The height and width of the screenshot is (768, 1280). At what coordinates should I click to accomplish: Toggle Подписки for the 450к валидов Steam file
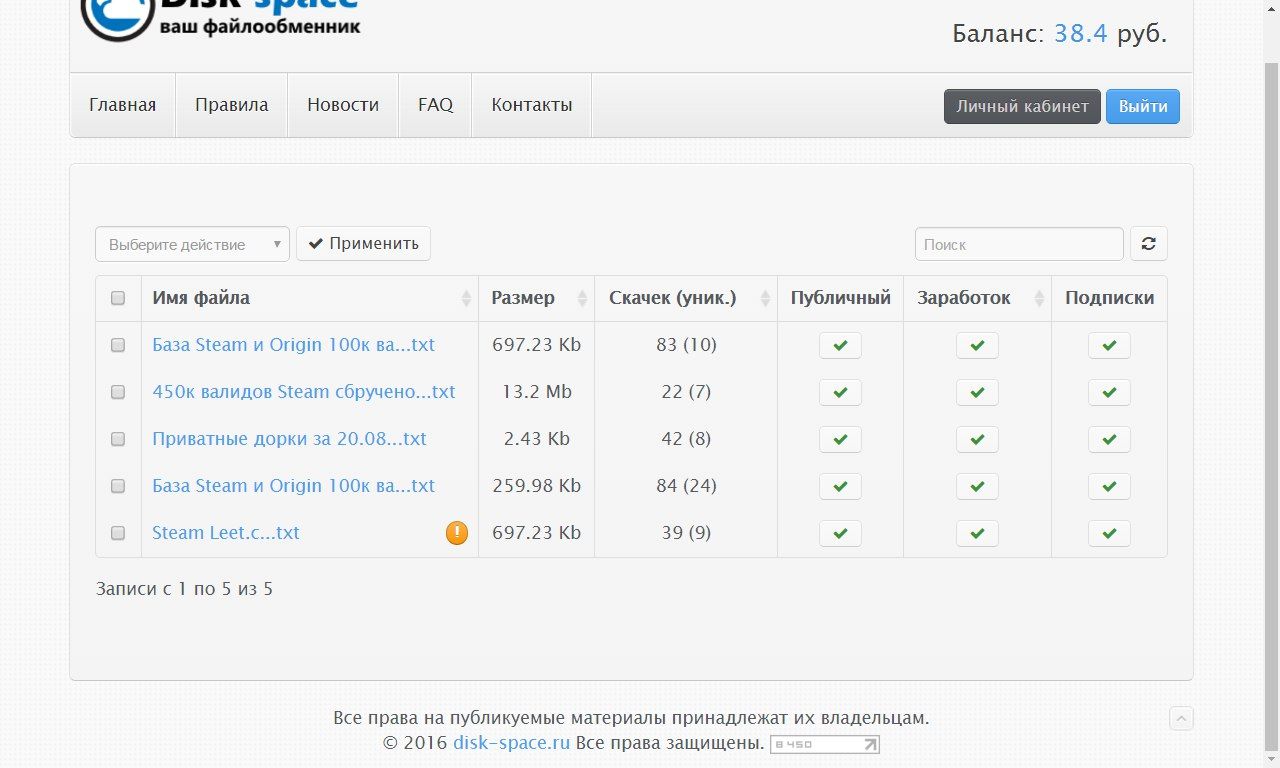tap(1109, 392)
